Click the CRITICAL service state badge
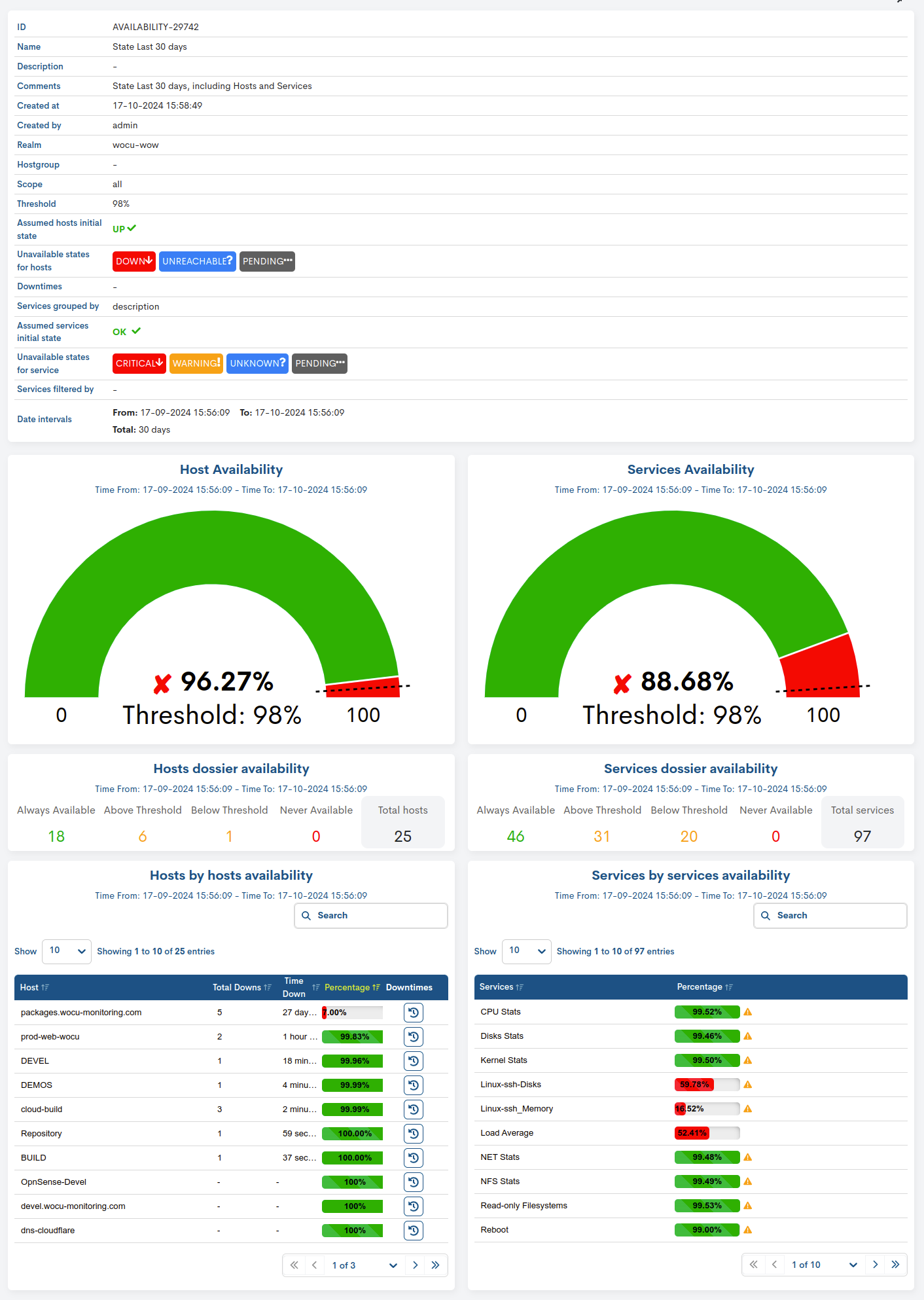 [139, 363]
